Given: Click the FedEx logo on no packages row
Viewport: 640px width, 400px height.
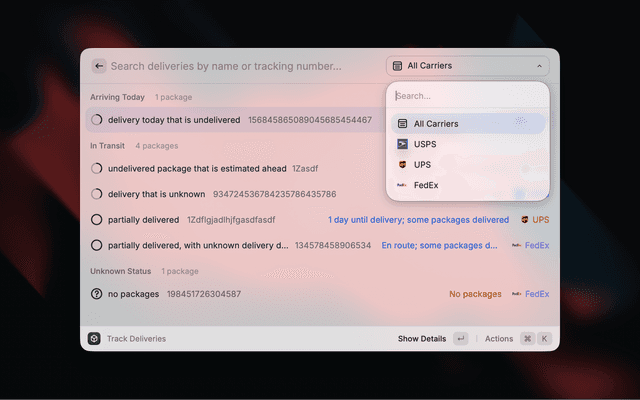Looking at the screenshot, I should click(x=517, y=294).
